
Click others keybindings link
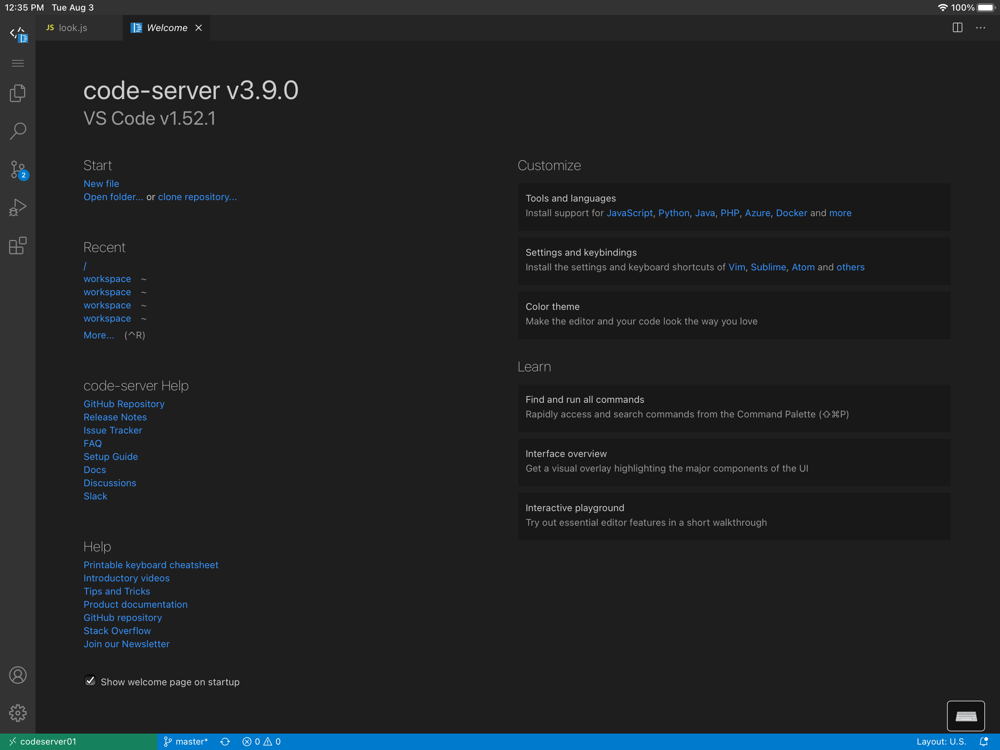[x=850, y=267]
